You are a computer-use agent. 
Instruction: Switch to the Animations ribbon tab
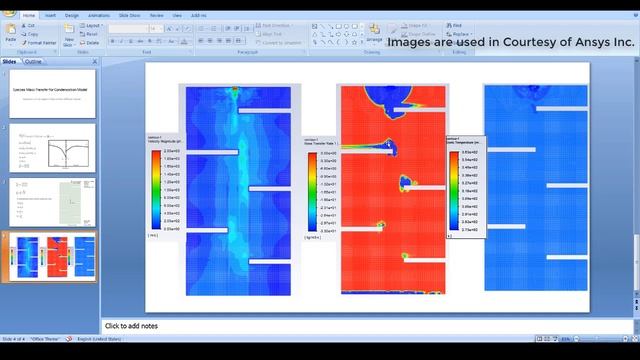pos(99,16)
